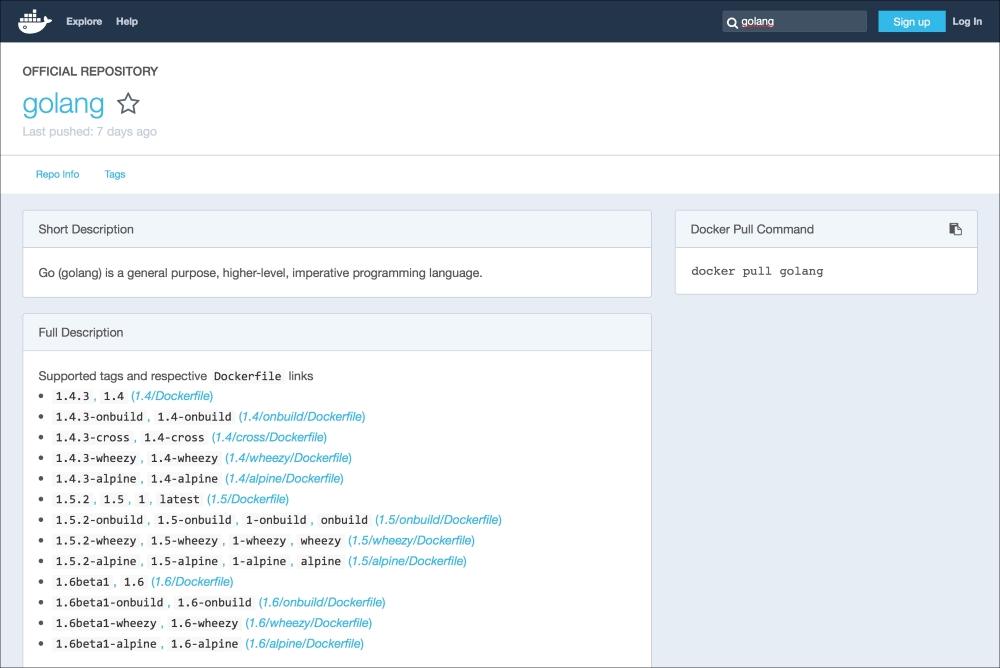Open the 1.4/Dockerfile link

tap(172, 396)
